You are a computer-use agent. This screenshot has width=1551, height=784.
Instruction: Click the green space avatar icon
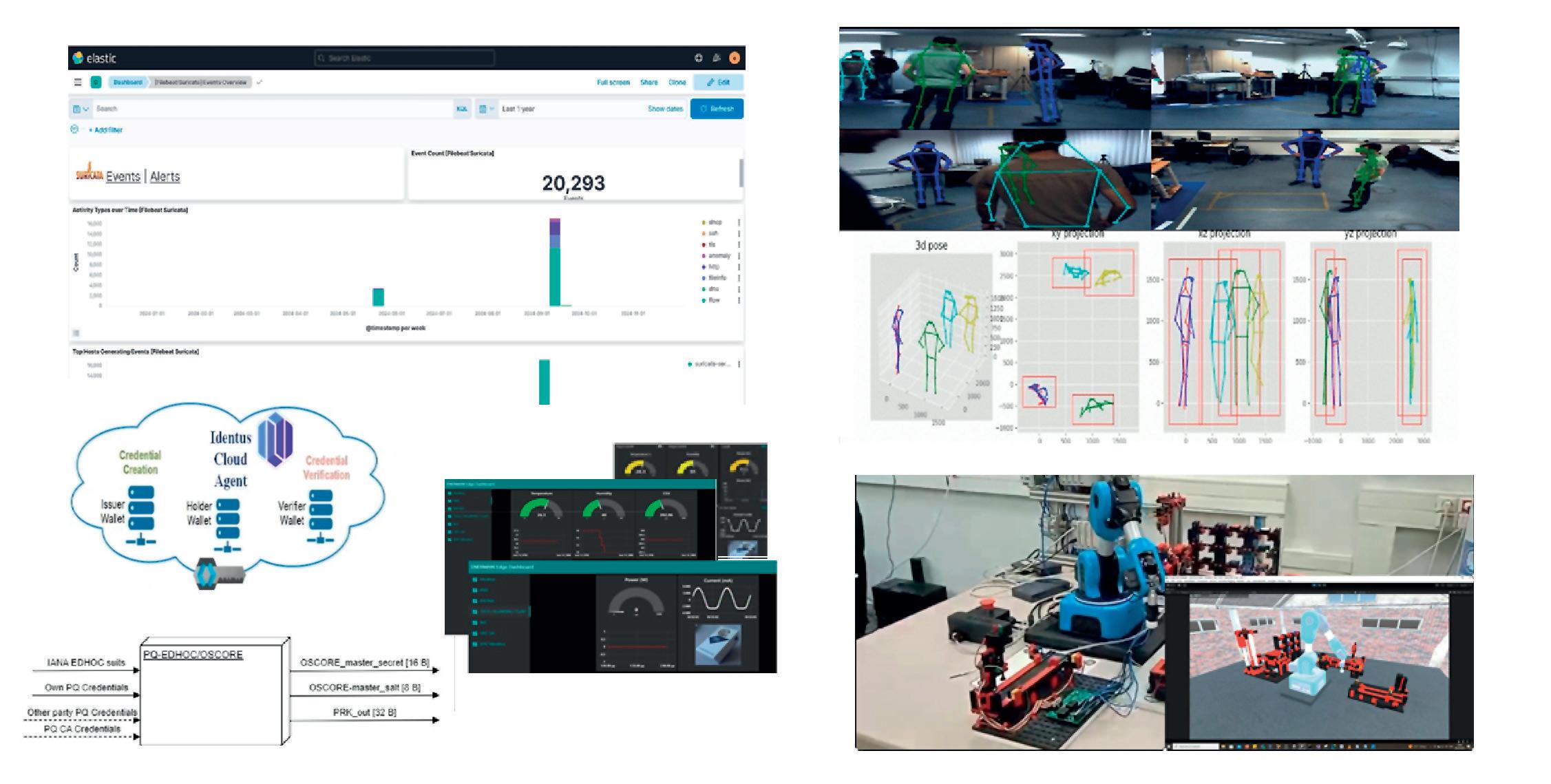(x=96, y=83)
